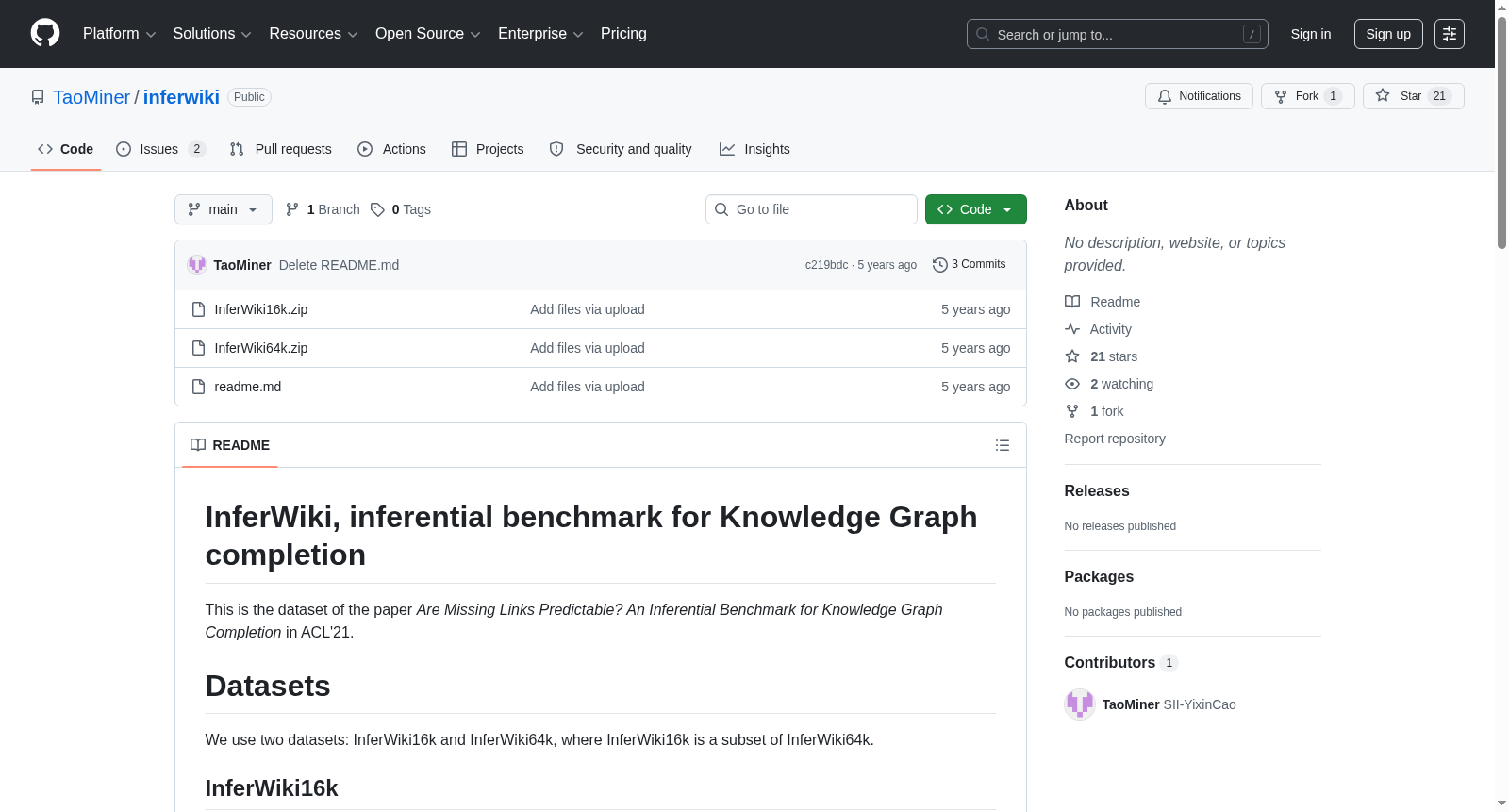Click the Sign up button
The height and width of the screenshot is (812, 1509).
coord(1388,34)
